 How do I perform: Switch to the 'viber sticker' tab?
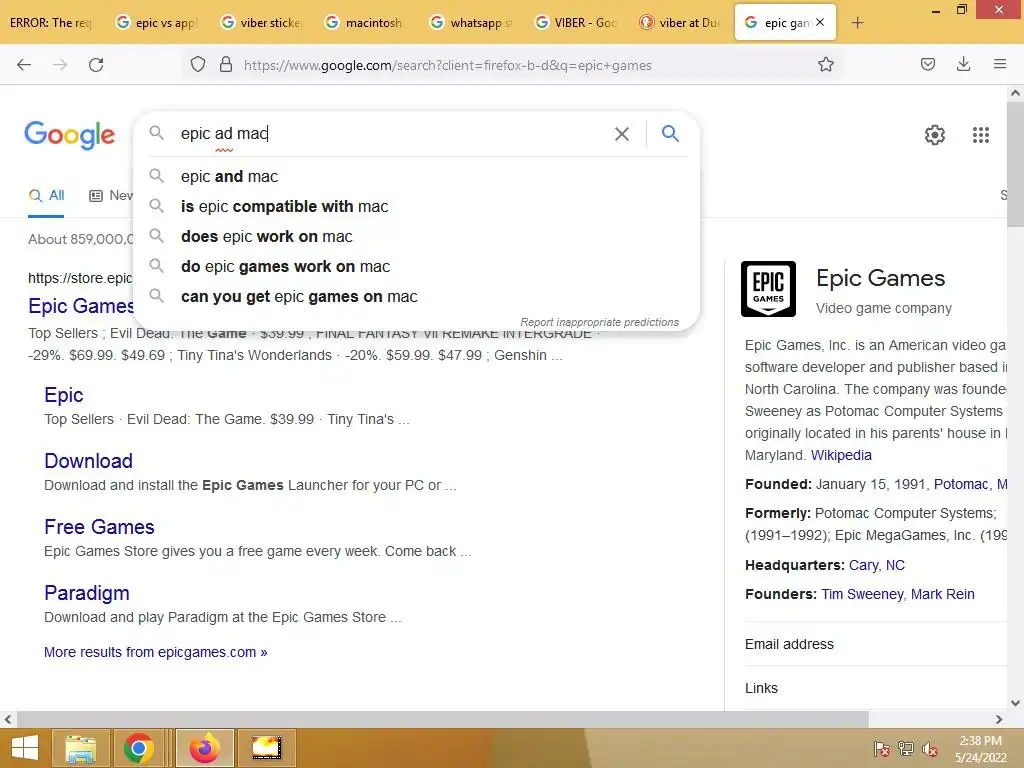pyautogui.click(x=261, y=23)
